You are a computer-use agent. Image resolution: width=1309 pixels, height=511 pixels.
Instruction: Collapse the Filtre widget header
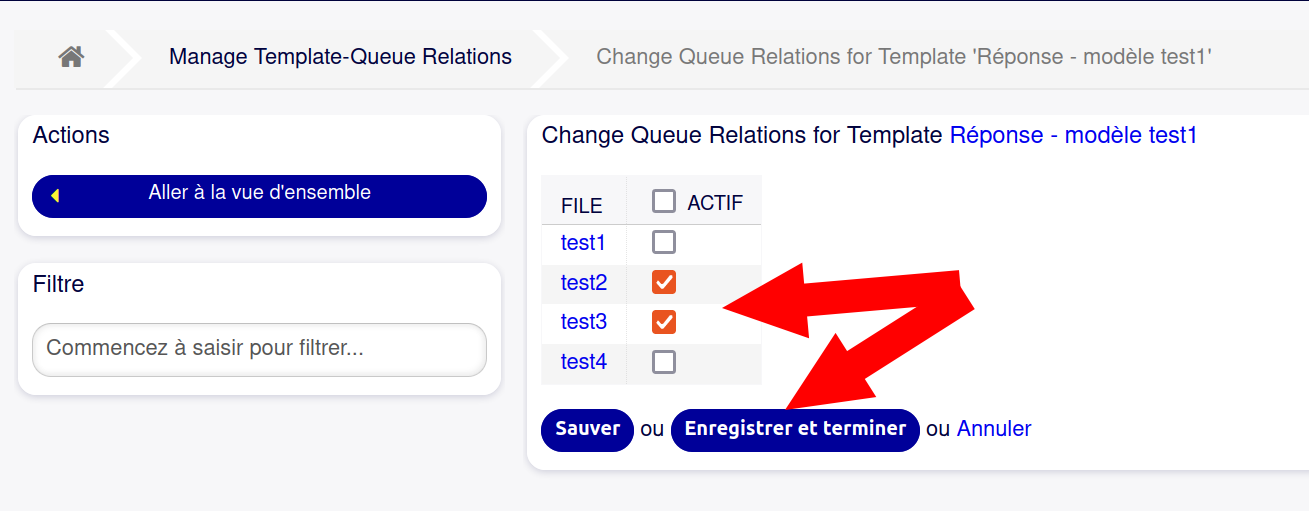[x=58, y=284]
